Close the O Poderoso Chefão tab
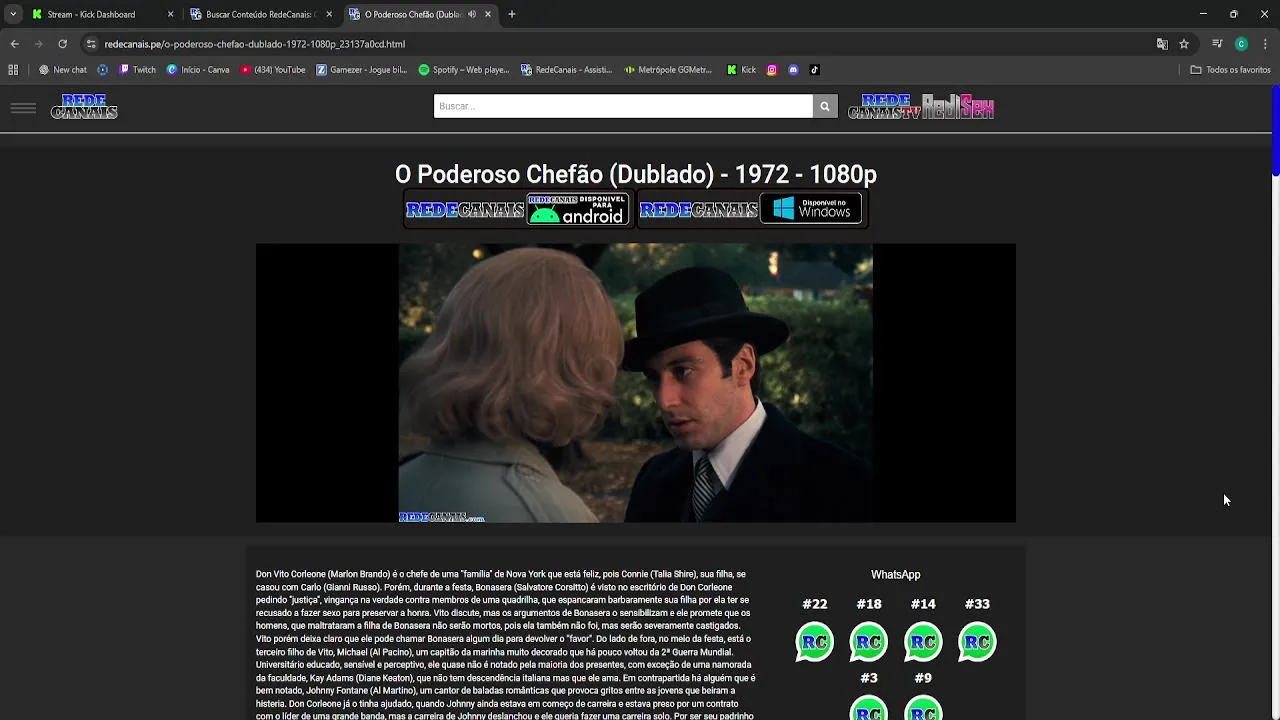Screen dimensions: 1280x720 [x=488, y=14]
